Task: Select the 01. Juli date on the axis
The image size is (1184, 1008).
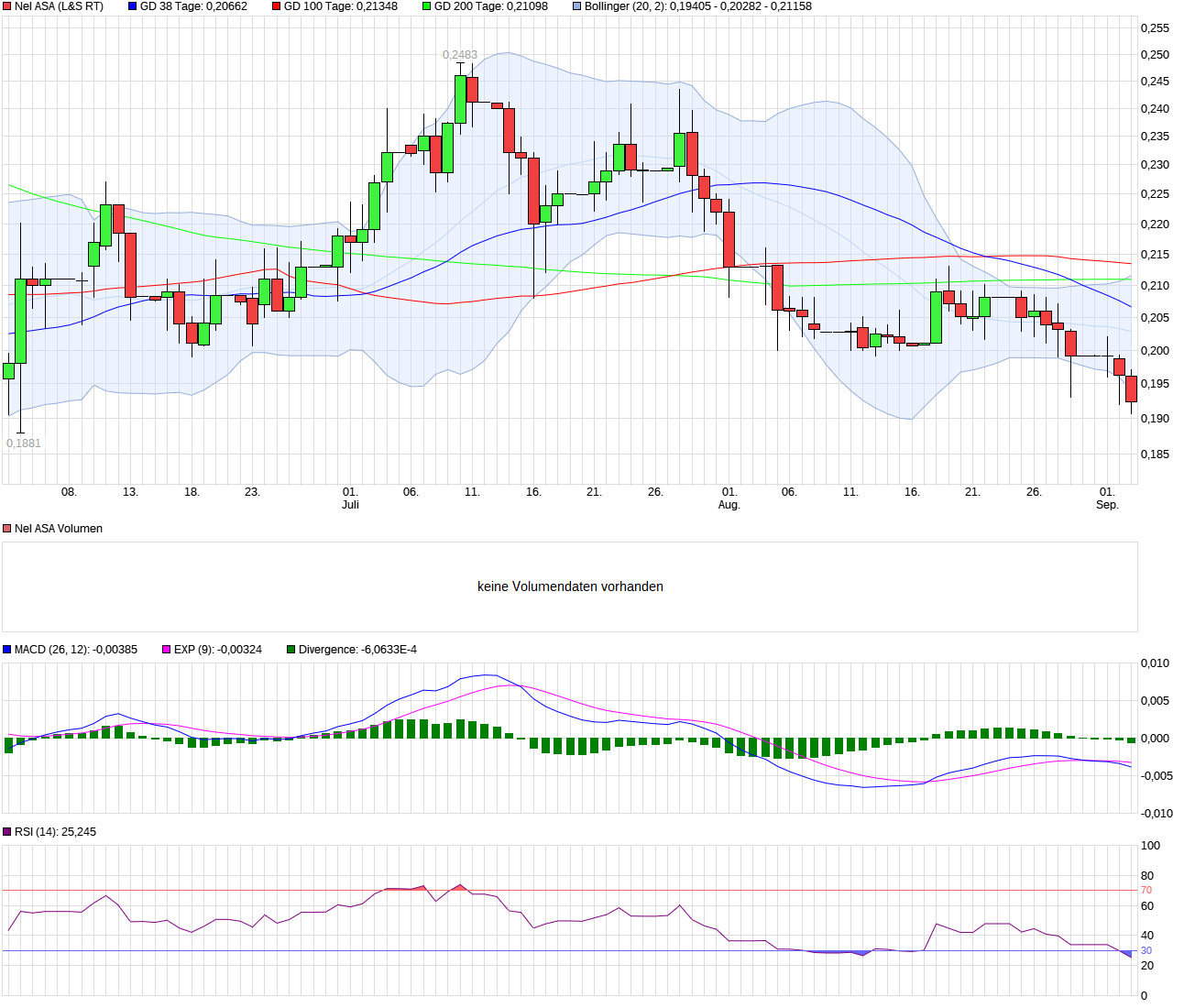Action: coord(350,499)
